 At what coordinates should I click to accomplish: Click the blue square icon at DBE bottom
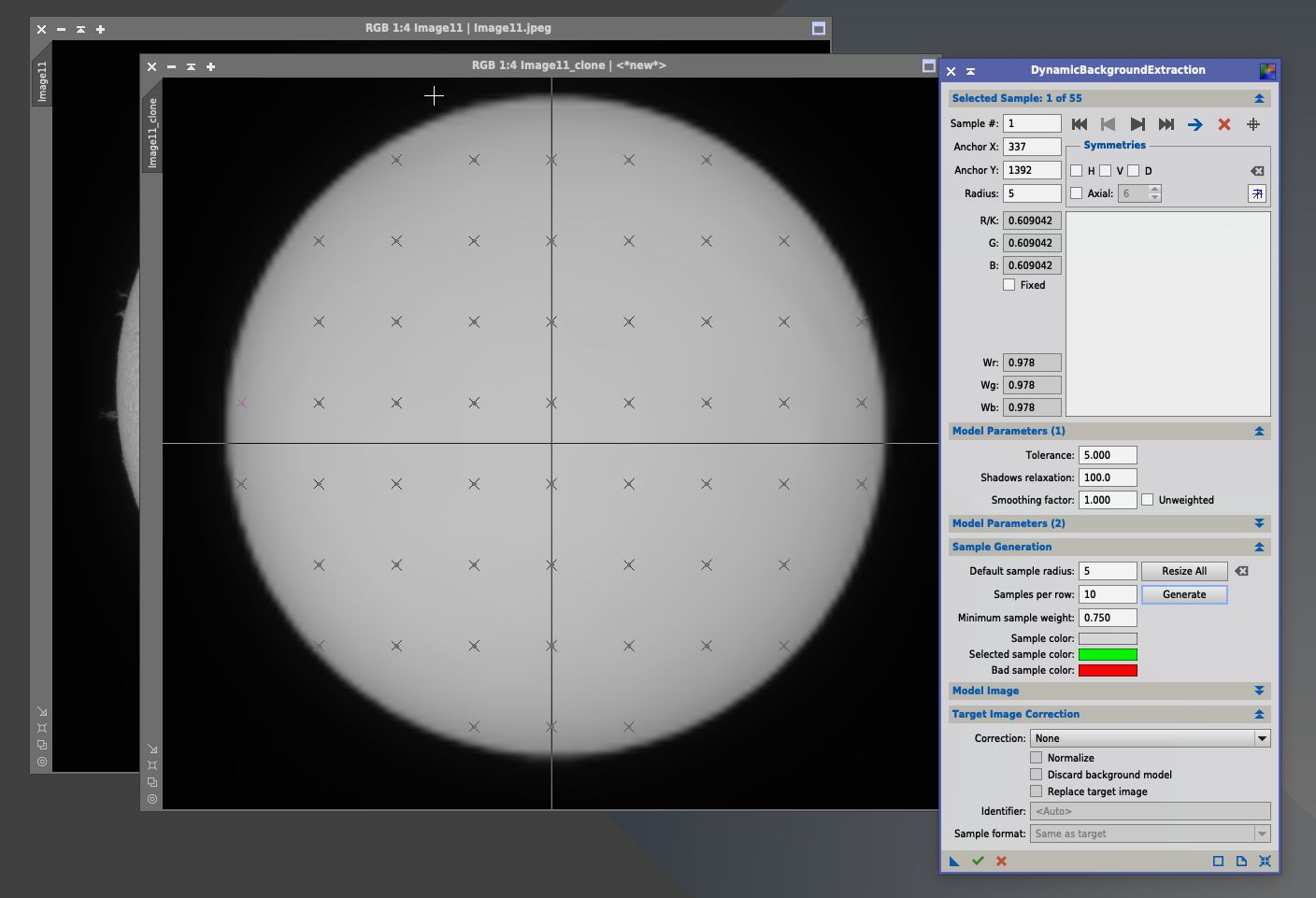[x=1218, y=861]
